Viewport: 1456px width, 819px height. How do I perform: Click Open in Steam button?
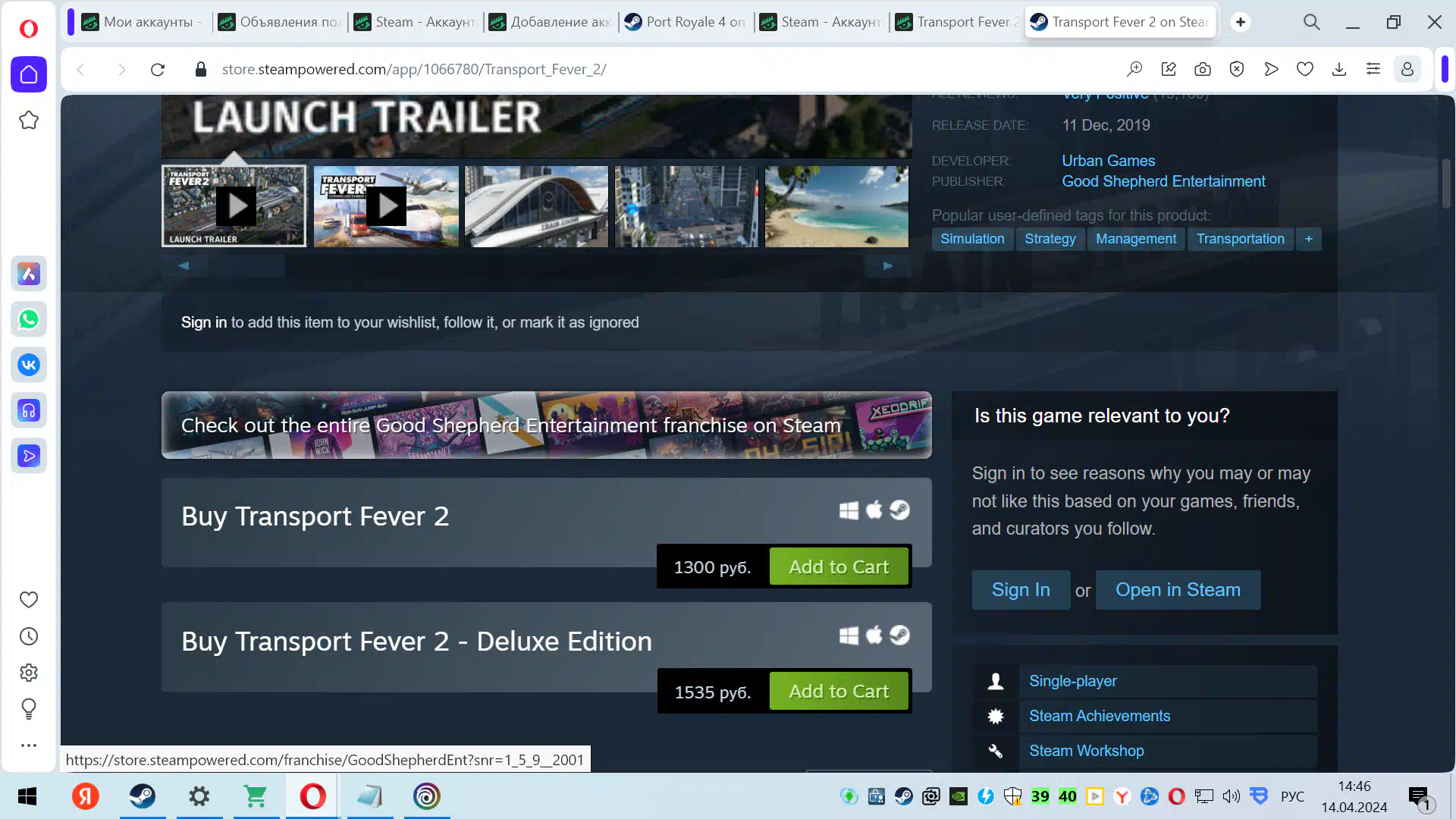click(x=1178, y=590)
